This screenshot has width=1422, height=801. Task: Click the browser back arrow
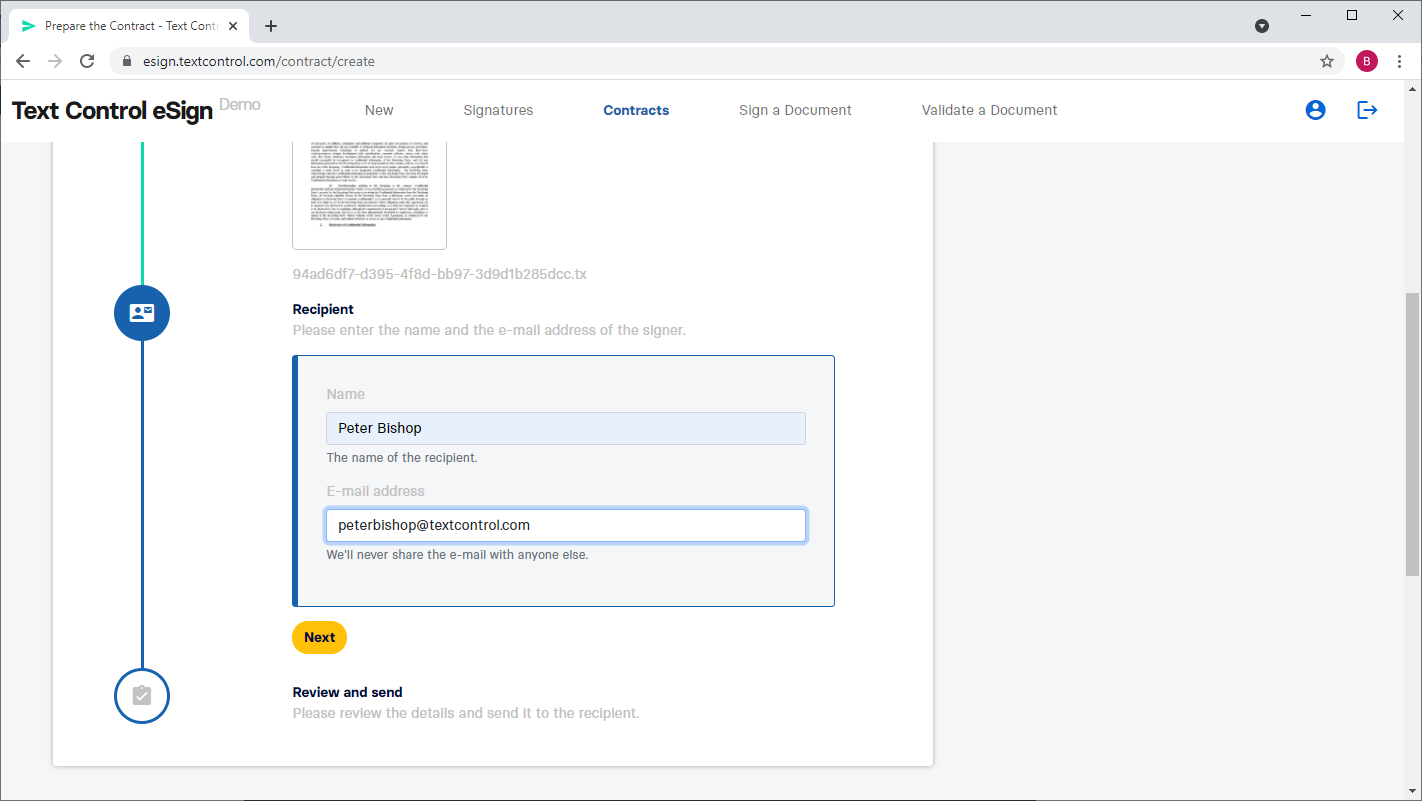coord(23,61)
